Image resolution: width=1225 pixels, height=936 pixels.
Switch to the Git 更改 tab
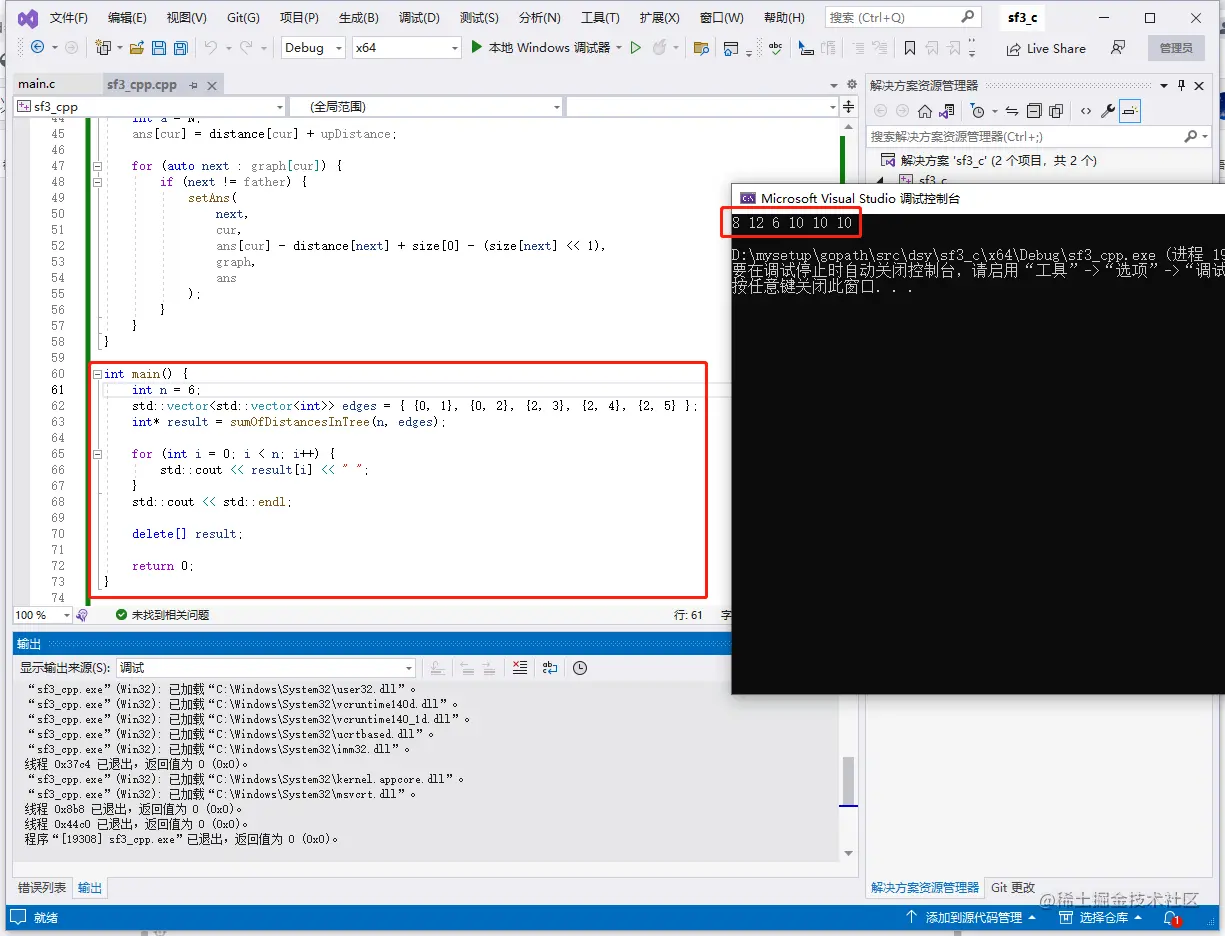coord(1013,887)
